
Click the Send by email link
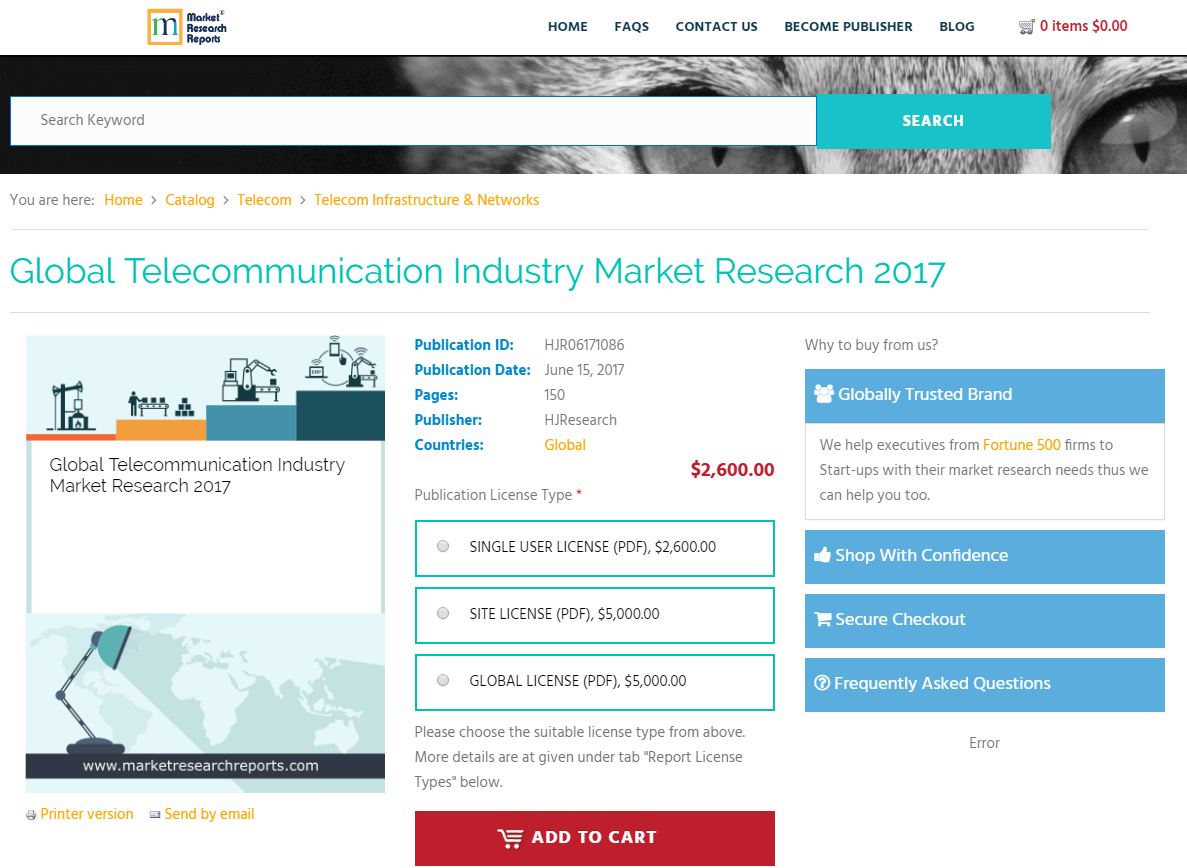point(209,814)
